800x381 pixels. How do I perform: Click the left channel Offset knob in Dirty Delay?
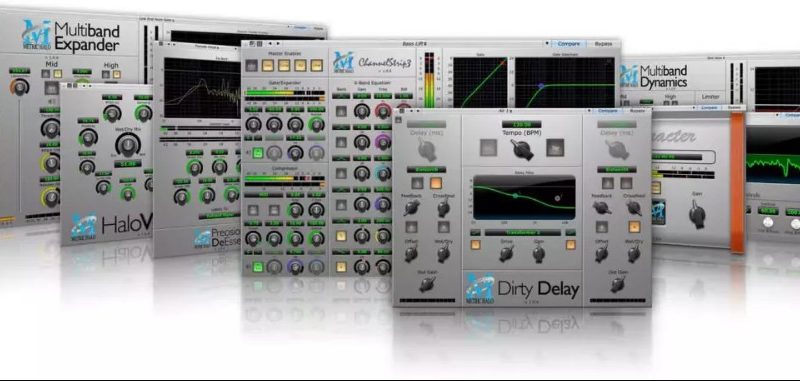tap(411, 253)
